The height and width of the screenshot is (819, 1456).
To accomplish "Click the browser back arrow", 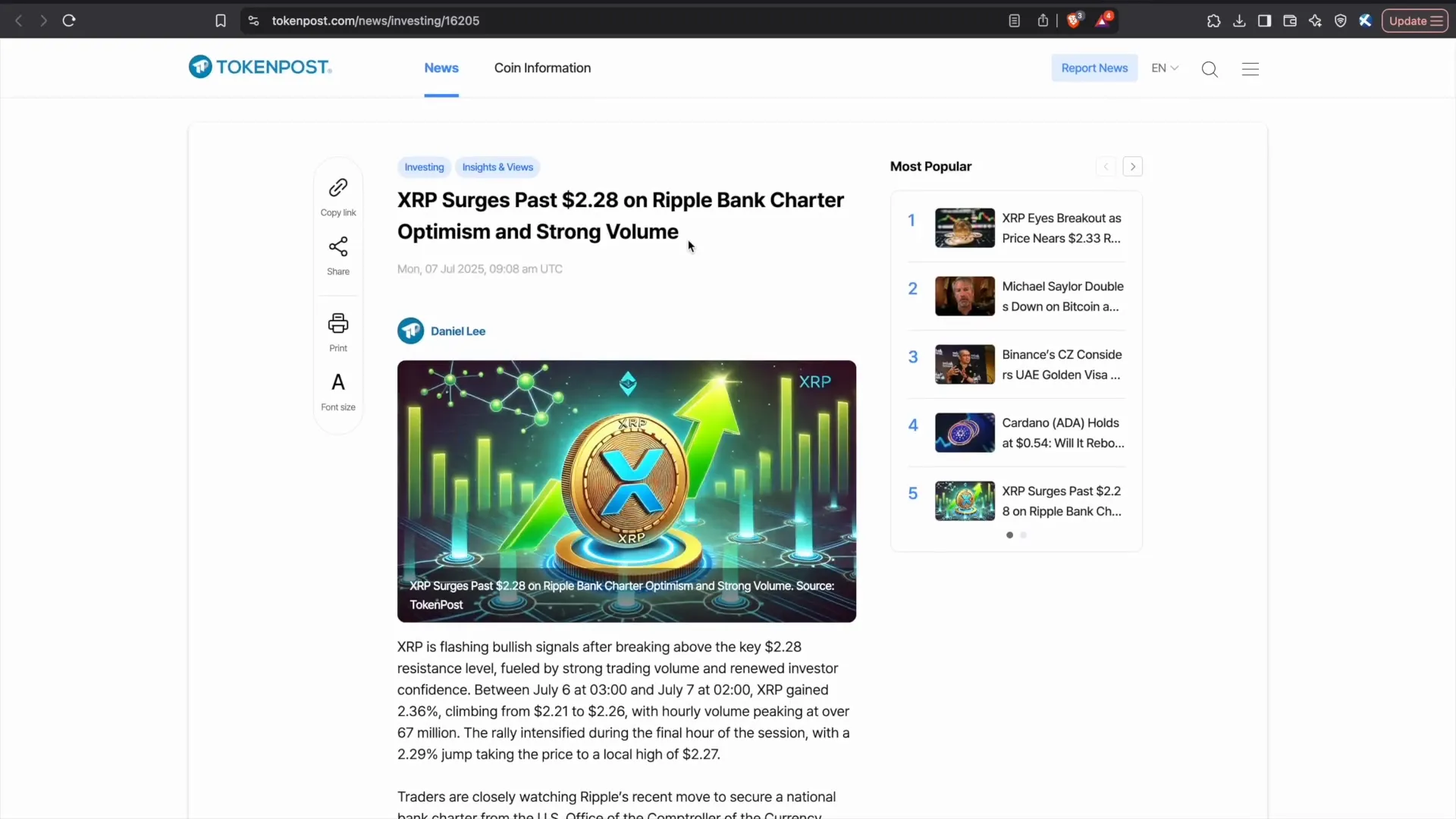I will click(x=19, y=20).
